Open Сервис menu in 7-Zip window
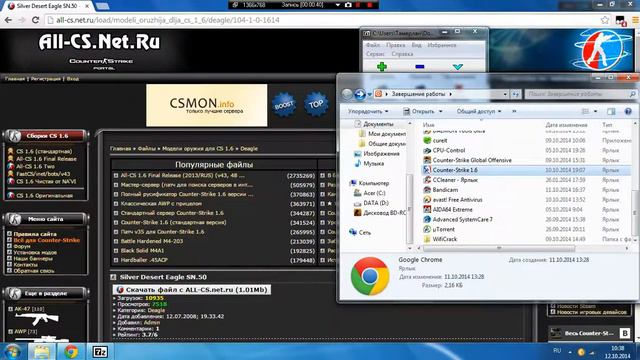 [x=375, y=54]
